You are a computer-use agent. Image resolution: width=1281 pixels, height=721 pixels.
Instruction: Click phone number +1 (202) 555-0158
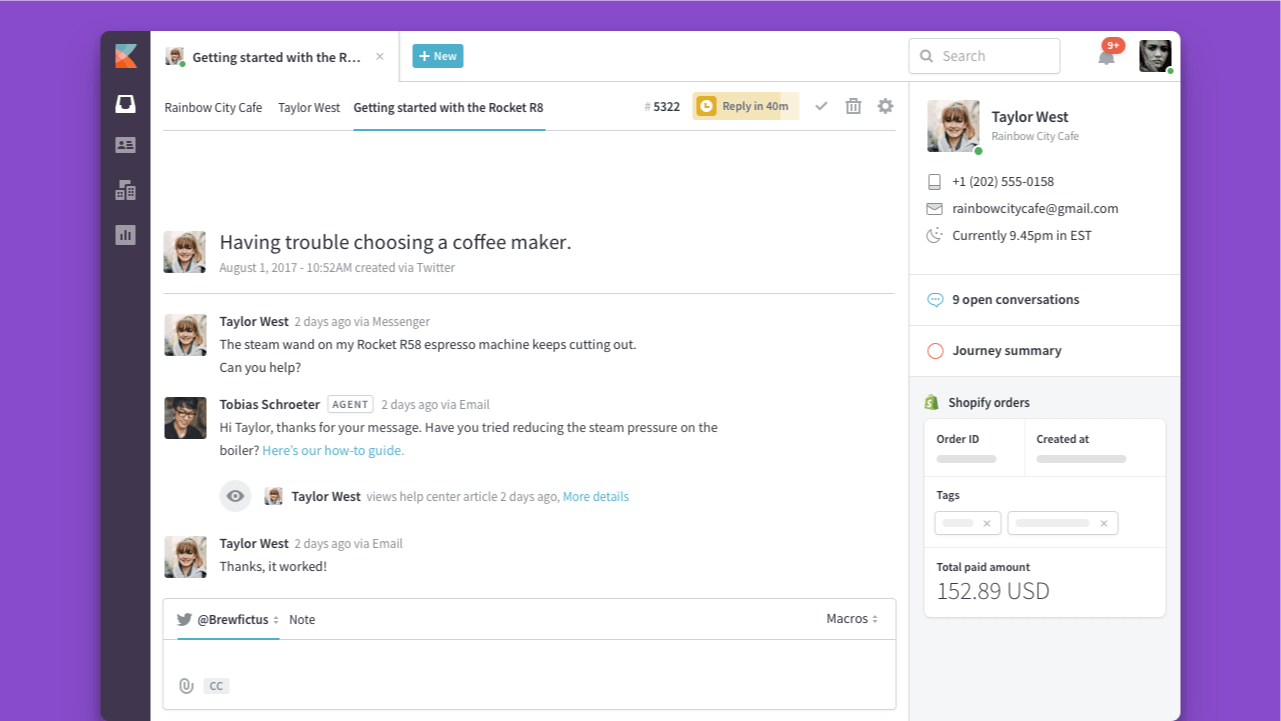1003,182
